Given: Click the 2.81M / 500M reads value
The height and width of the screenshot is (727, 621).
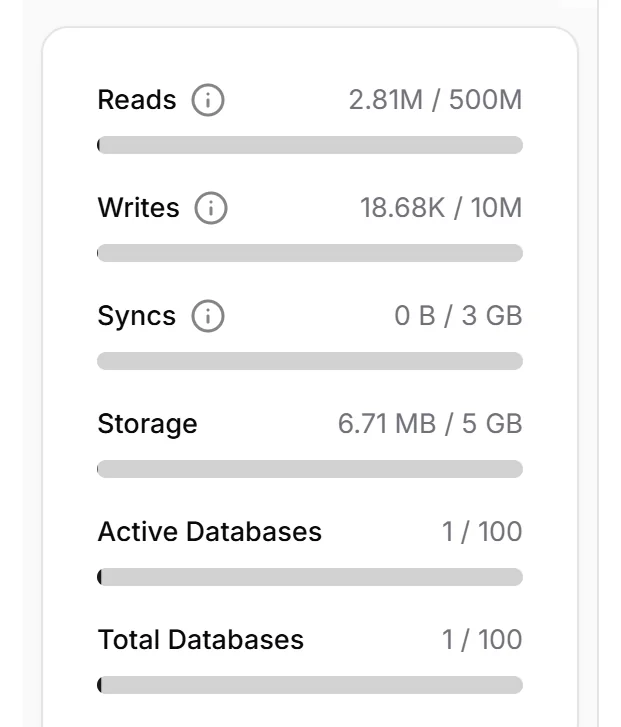Looking at the screenshot, I should pos(435,101).
